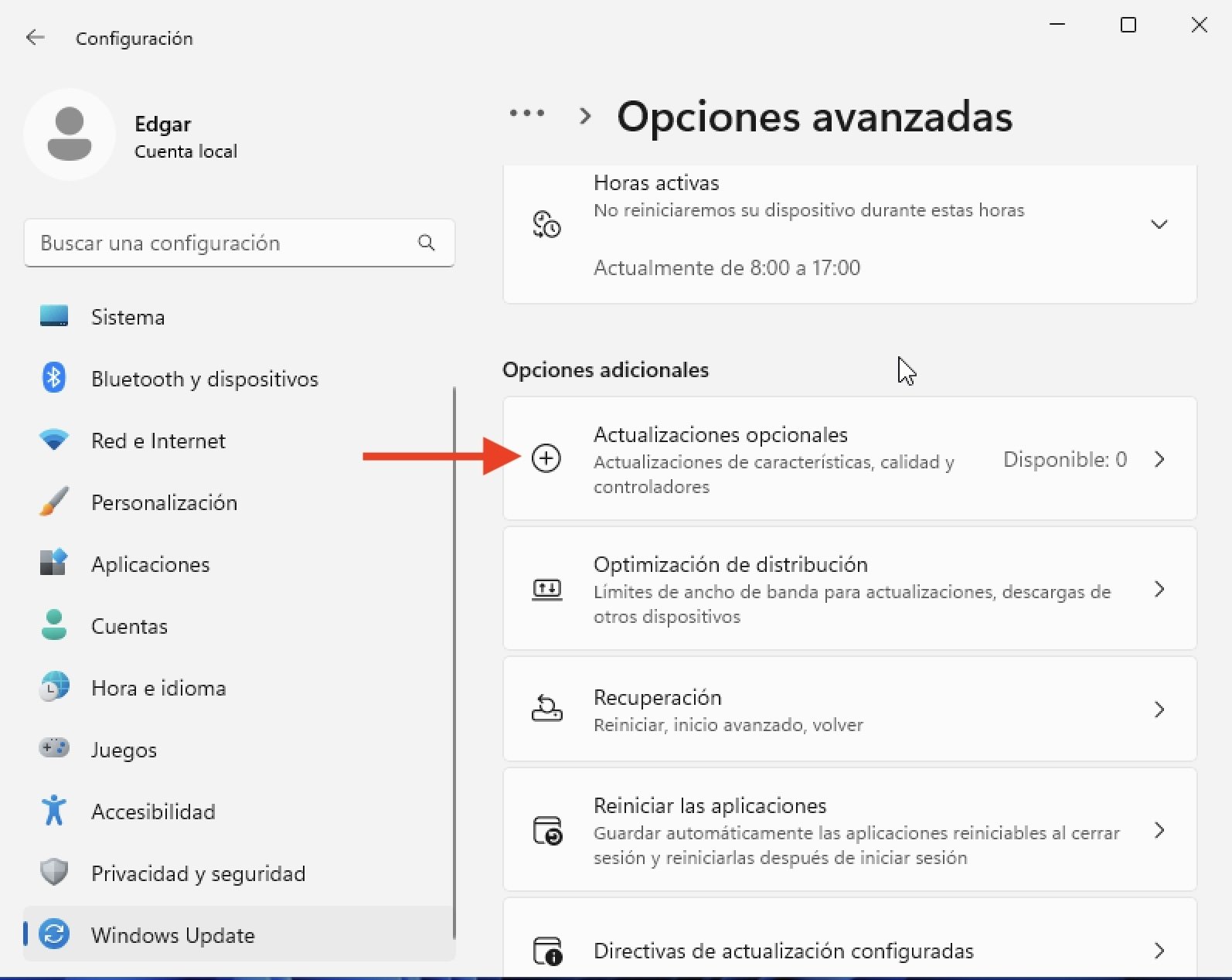Select Windows Update in sidebar
Image resolution: width=1232 pixels, height=980 pixels.
coord(239,934)
